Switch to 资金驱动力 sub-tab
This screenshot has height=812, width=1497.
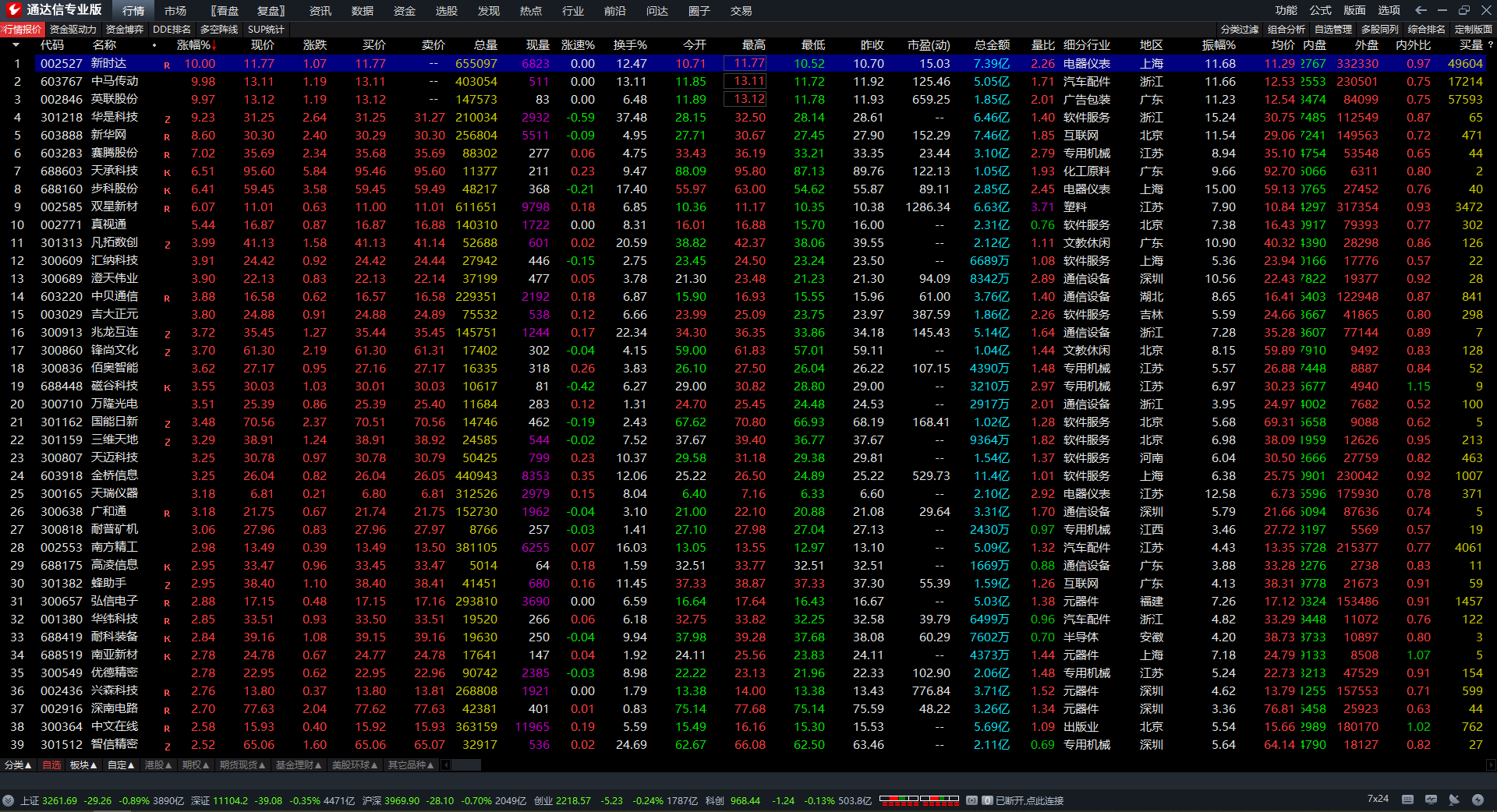point(73,30)
